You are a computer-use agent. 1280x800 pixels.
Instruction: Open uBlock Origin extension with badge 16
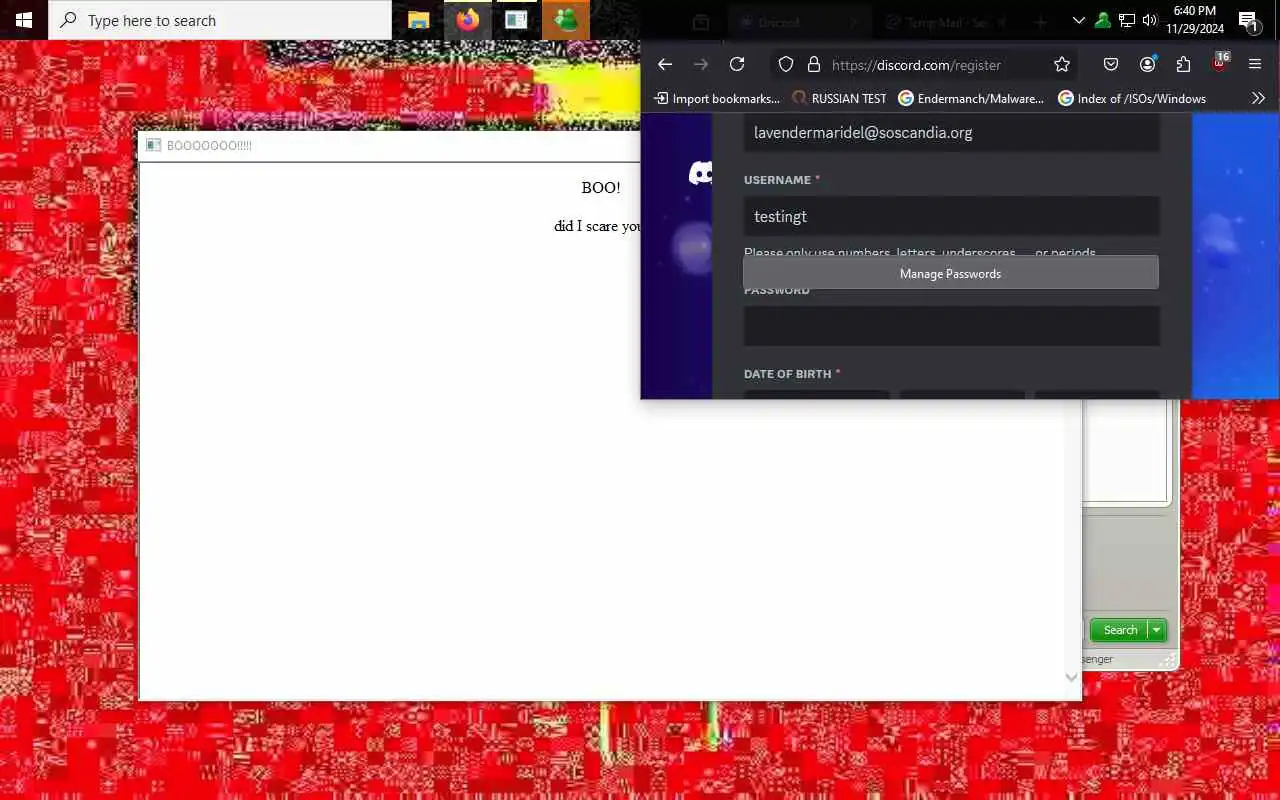tap(1219, 65)
